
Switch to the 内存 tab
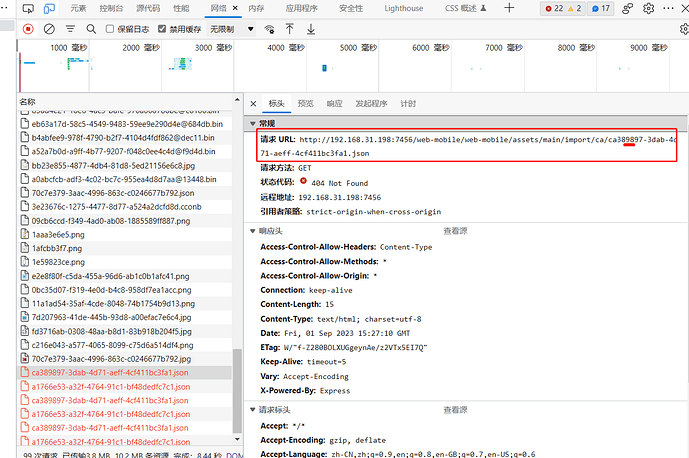click(x=256, y=8)
